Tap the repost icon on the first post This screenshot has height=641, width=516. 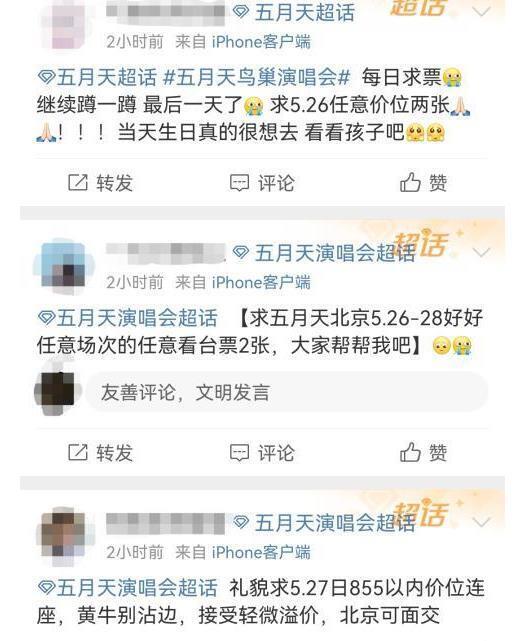78,182
